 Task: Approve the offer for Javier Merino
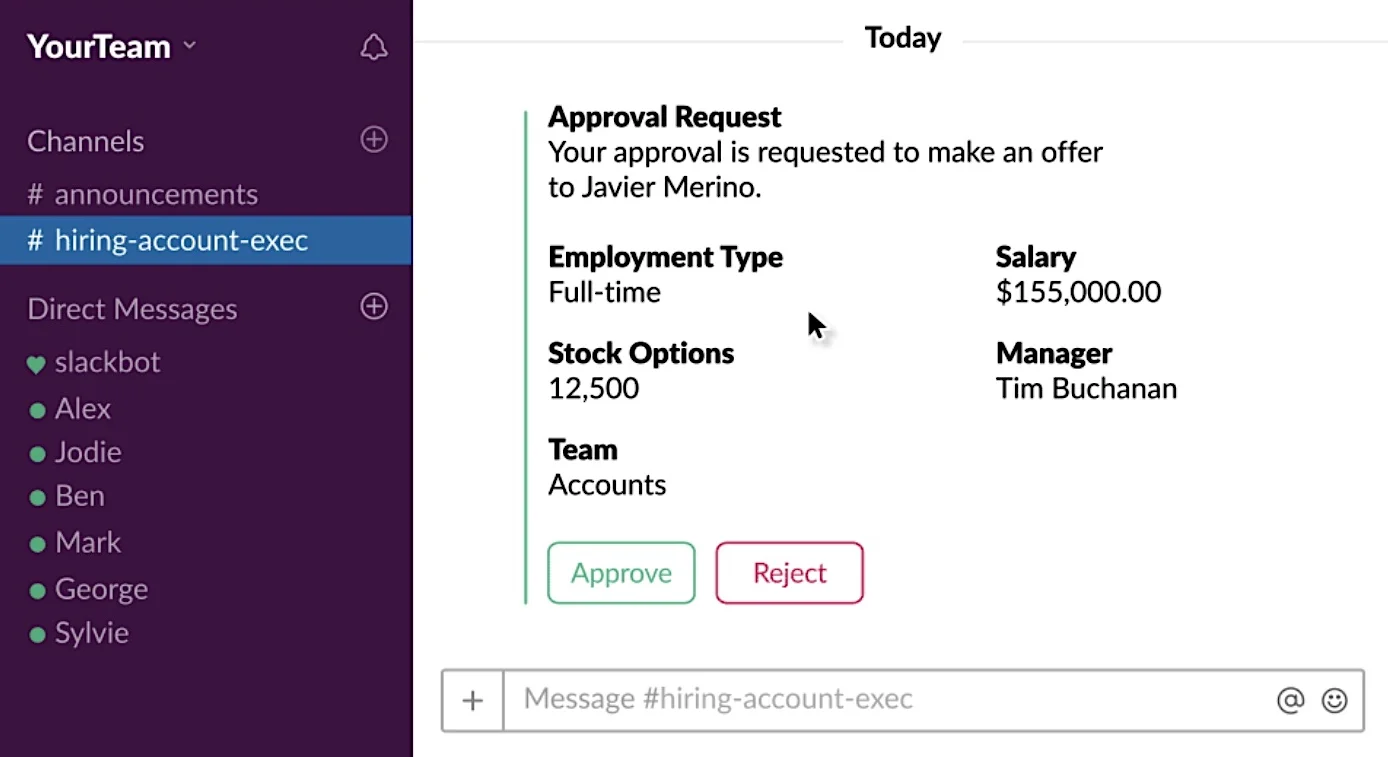621,573
